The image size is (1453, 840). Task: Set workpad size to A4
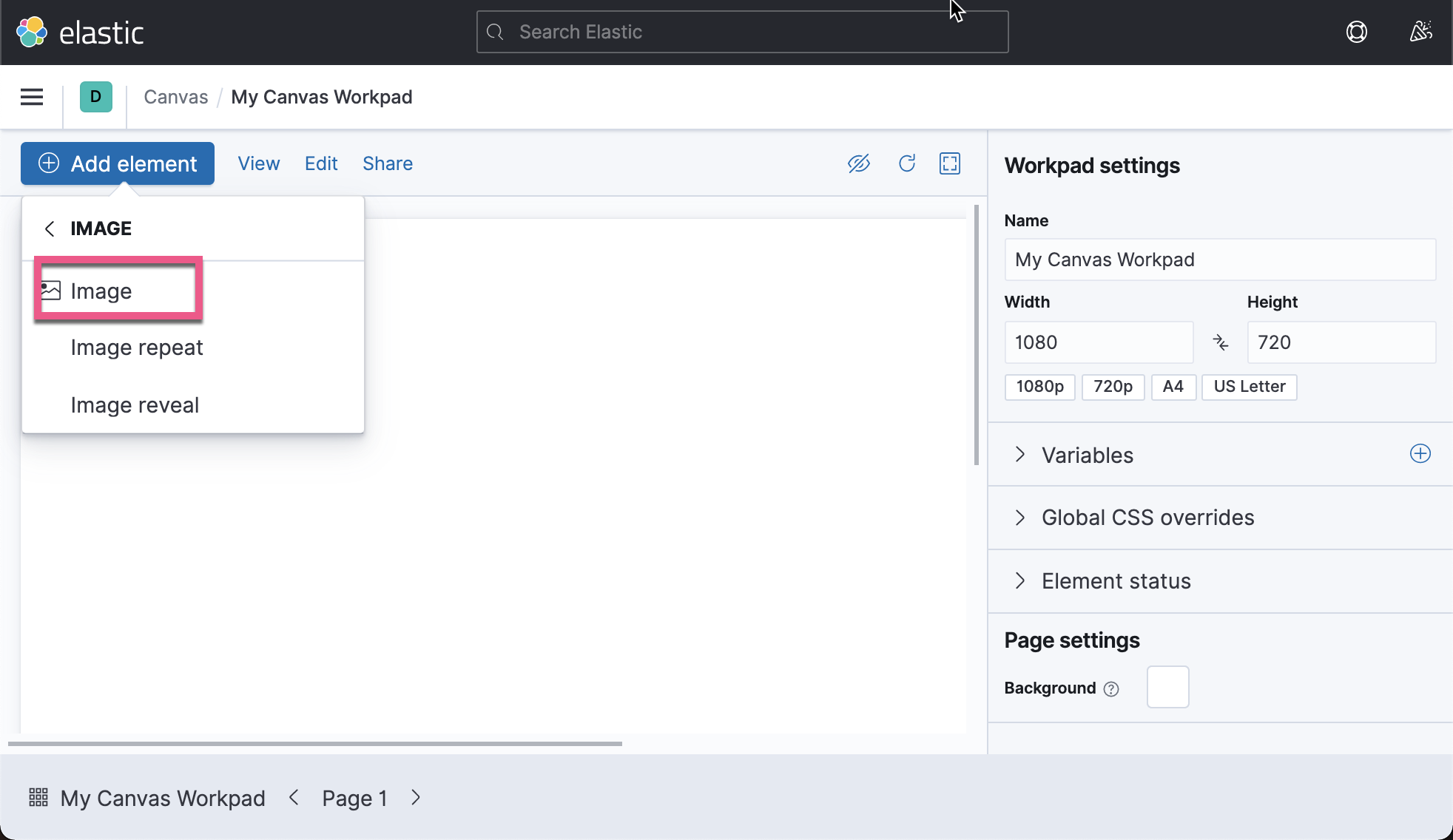click(x=1173, y=387)
